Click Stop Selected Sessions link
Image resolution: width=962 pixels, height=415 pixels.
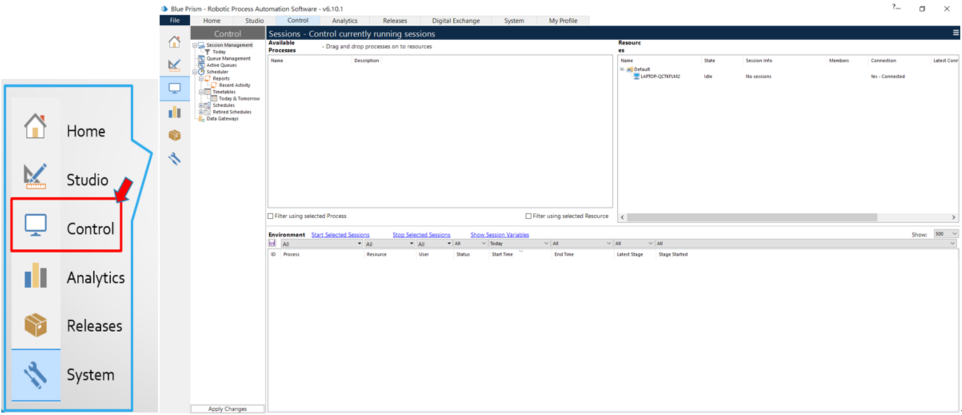(421, 235)
